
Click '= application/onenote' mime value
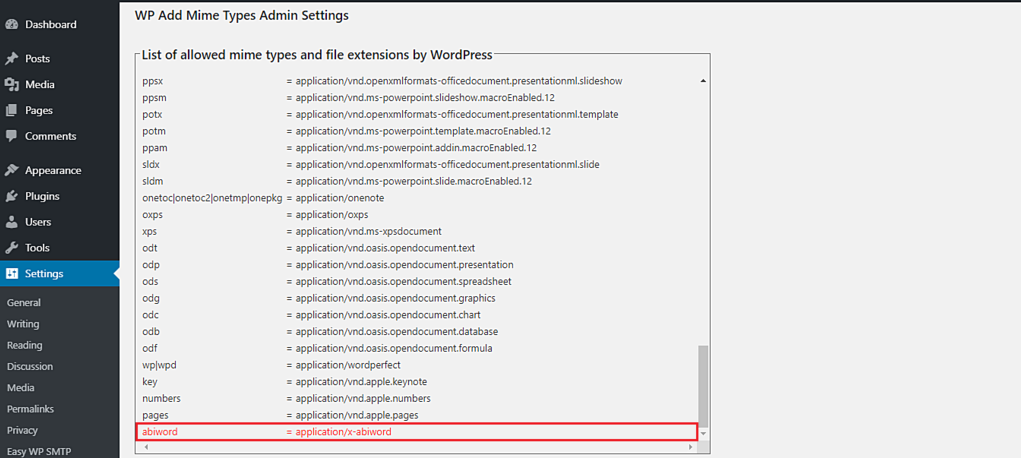(x=337, y=197)
